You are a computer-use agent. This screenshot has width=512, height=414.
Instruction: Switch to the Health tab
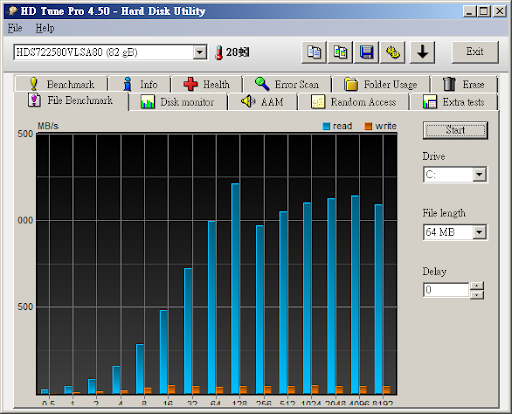point(207,84)
